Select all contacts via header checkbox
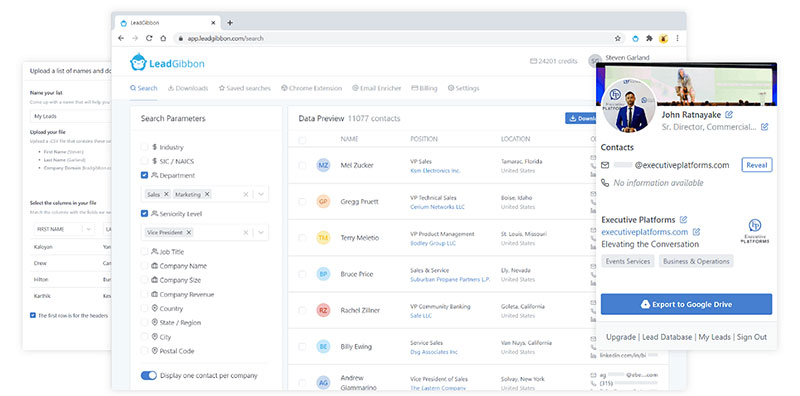The width and height of the screenshot is (800, 396). coord(302,139)
